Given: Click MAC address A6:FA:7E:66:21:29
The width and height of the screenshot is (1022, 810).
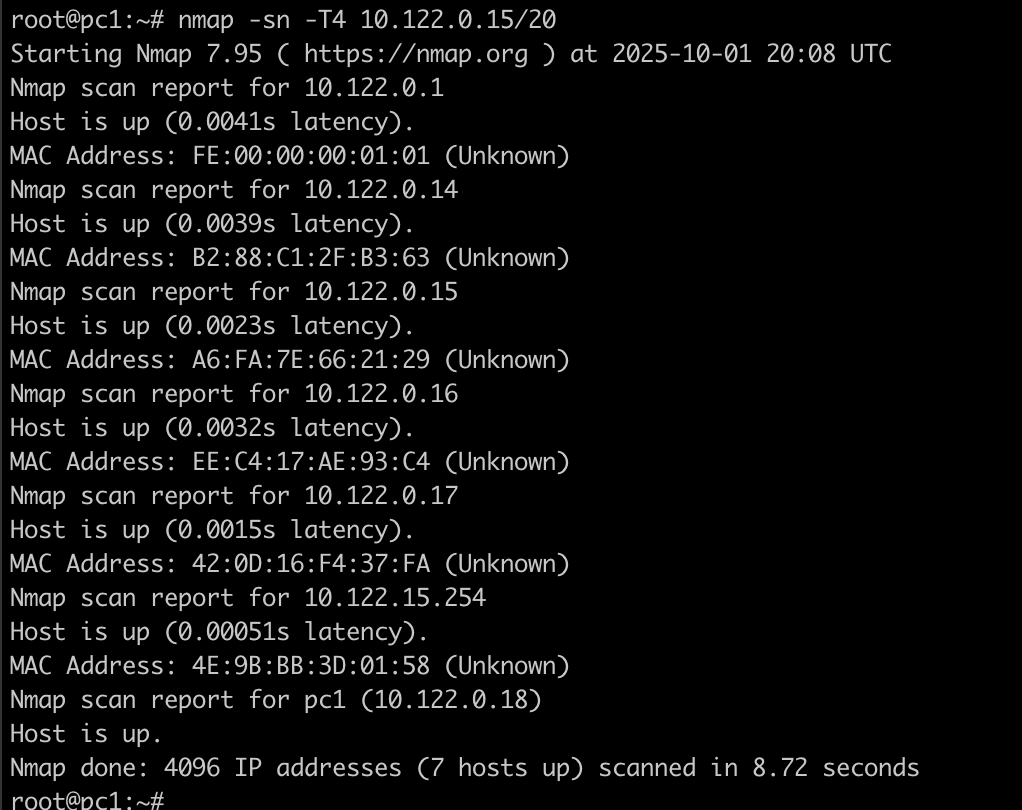Looking at the screenshot, I should pyautogui.click(x=310, y=360).
